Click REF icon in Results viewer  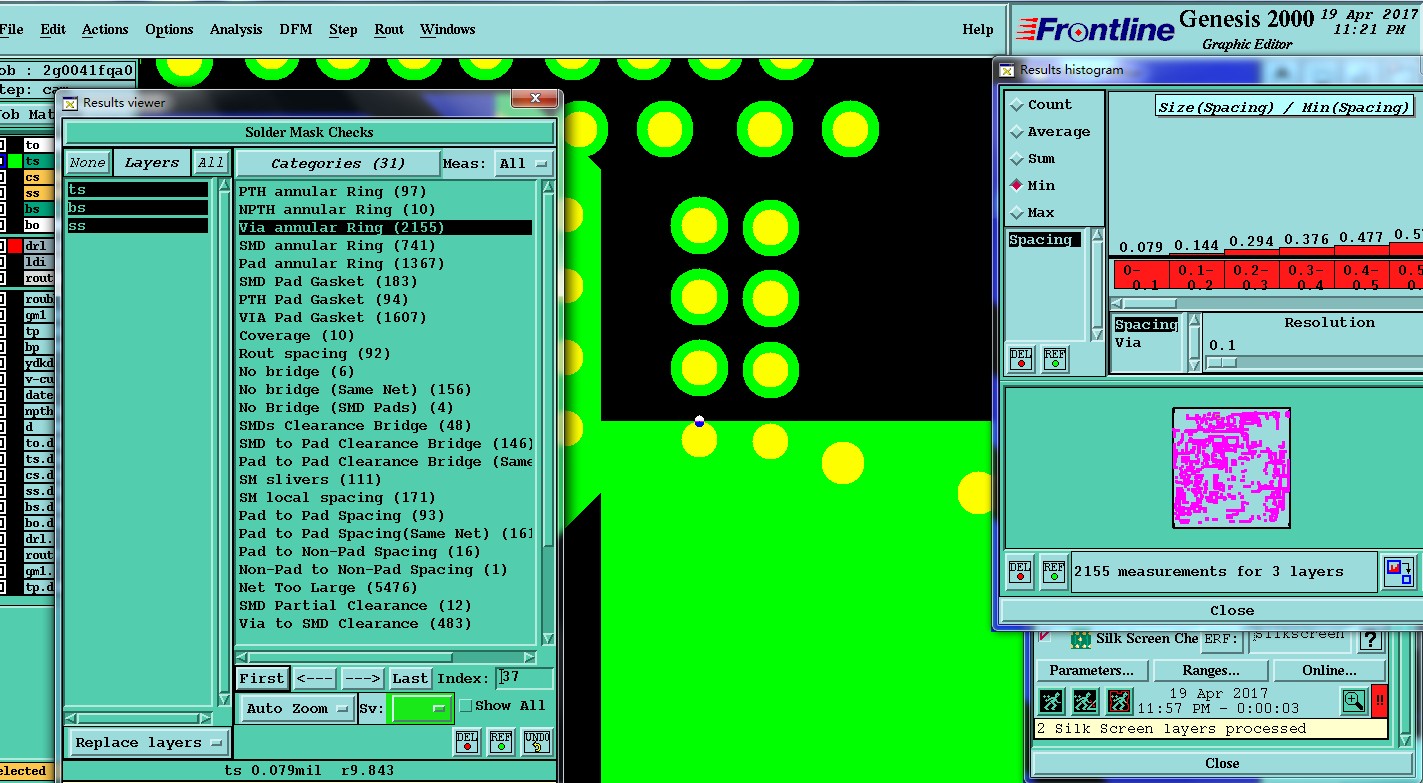pos(501,741)
